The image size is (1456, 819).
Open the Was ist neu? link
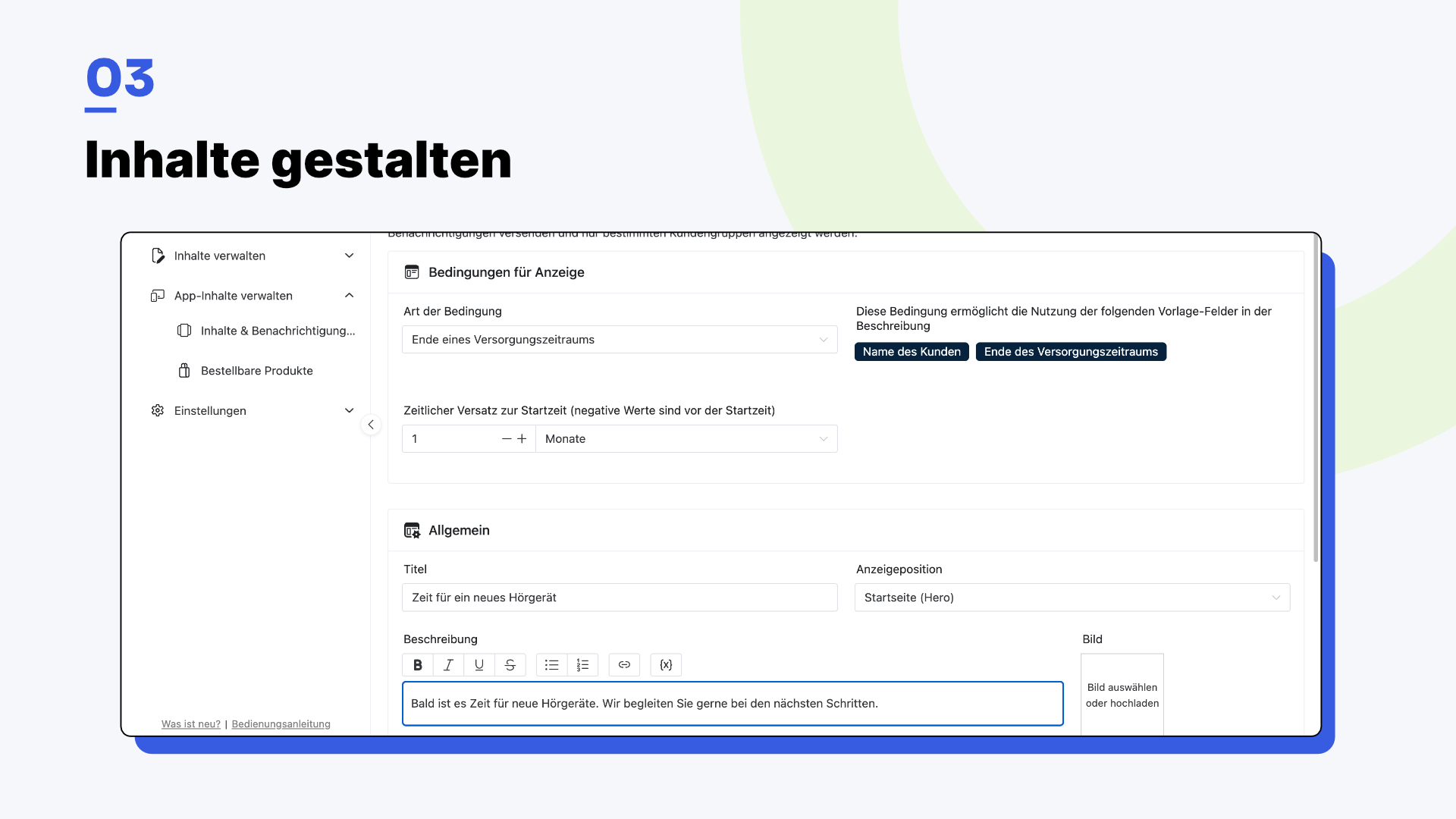[x=191, y=724]
